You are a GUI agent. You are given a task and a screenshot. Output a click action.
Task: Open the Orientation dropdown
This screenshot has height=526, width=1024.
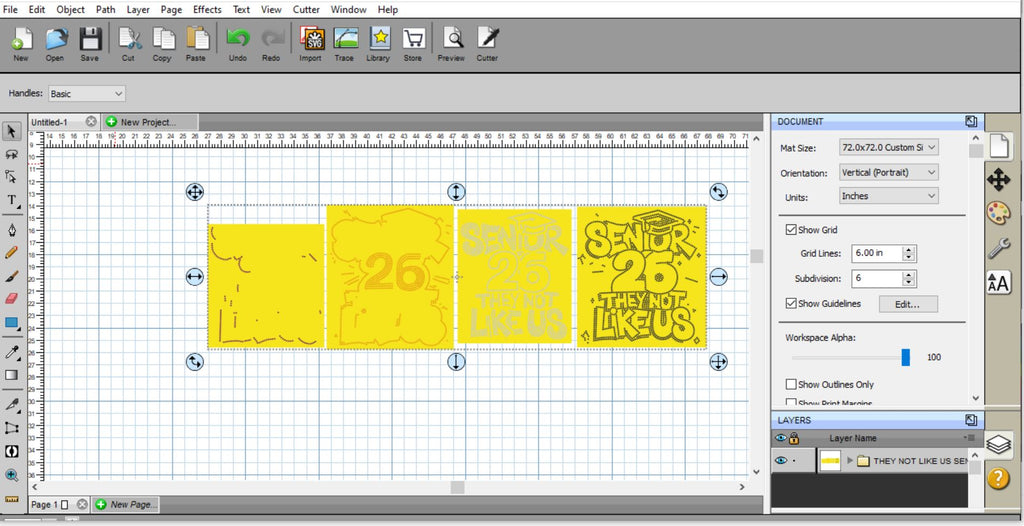pyautogui.click(x=889, y=173)
